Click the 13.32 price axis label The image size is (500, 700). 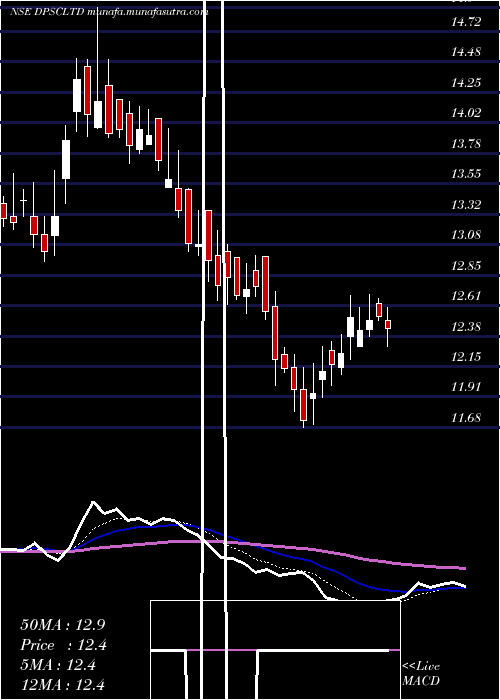coord(466,205)
